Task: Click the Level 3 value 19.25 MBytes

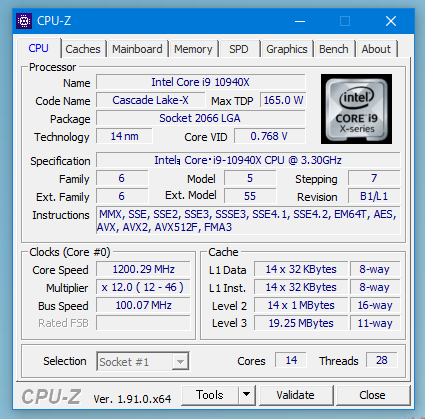Action: [301, 323]
